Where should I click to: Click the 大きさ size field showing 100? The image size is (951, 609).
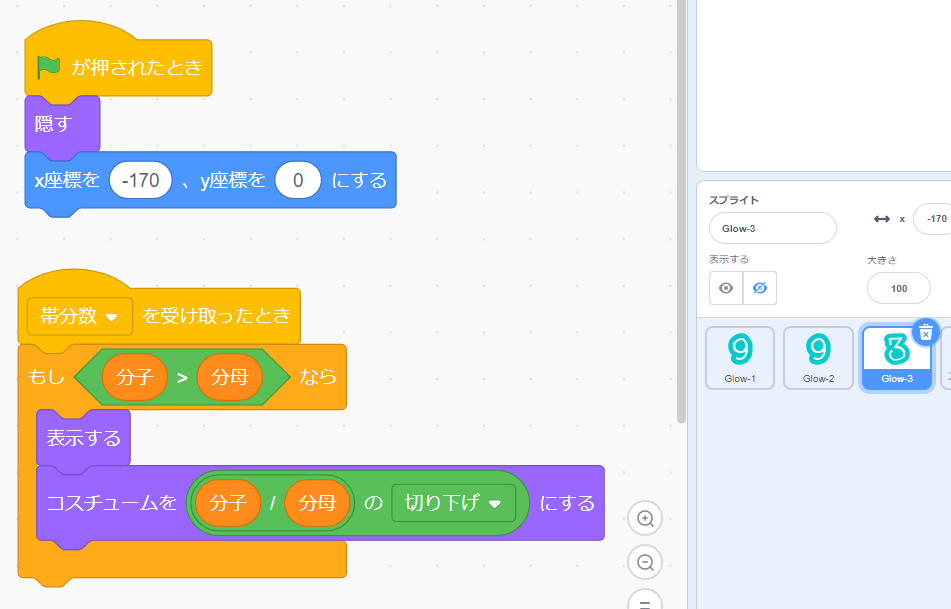[898, 288]
